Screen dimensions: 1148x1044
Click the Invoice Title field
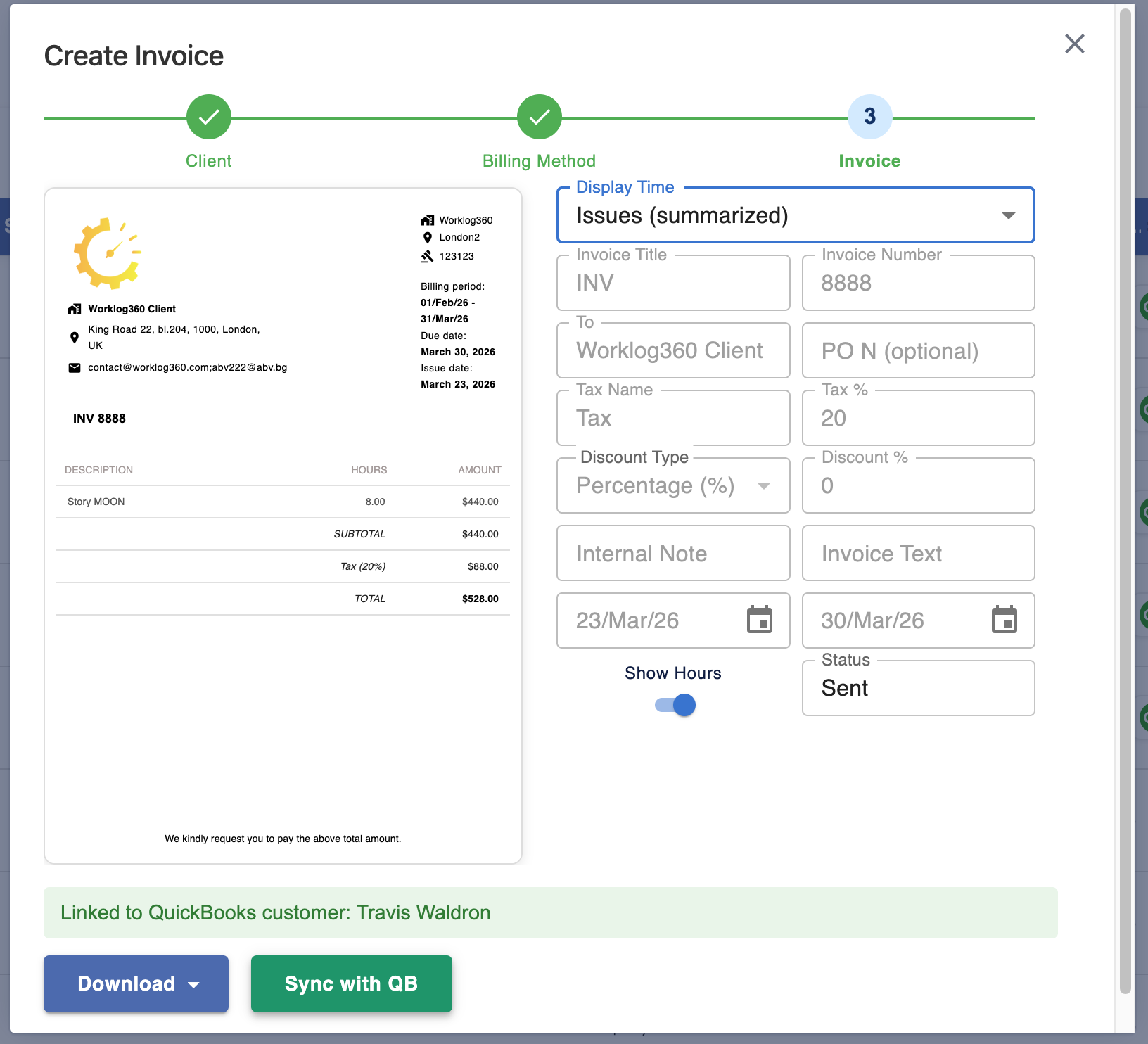pos(673,283)
